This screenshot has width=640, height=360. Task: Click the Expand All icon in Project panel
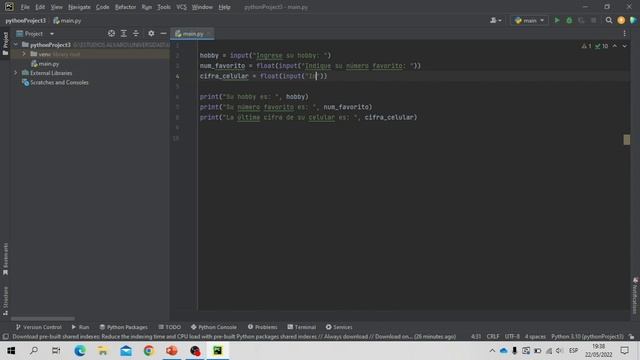click(124, 33)
